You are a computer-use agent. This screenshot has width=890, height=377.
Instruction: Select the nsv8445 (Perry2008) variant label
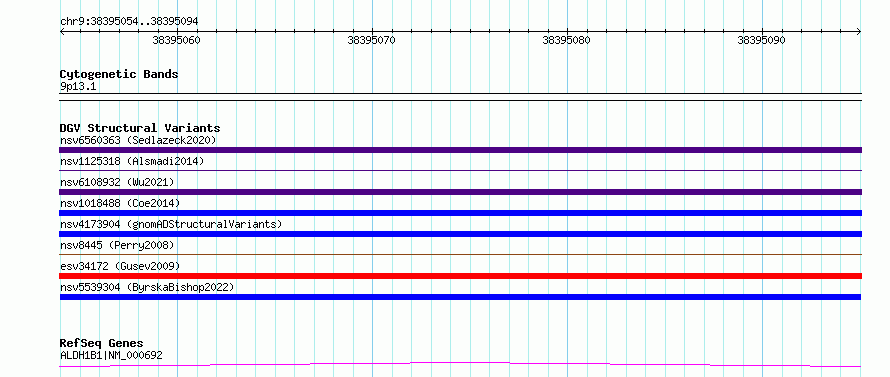tap(117, 245)
